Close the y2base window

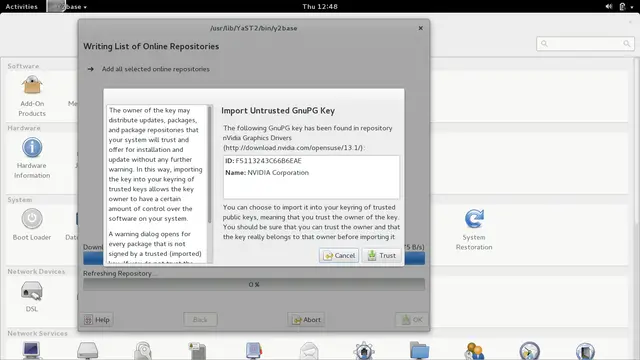pyautogui.click(x=420, y=28)
